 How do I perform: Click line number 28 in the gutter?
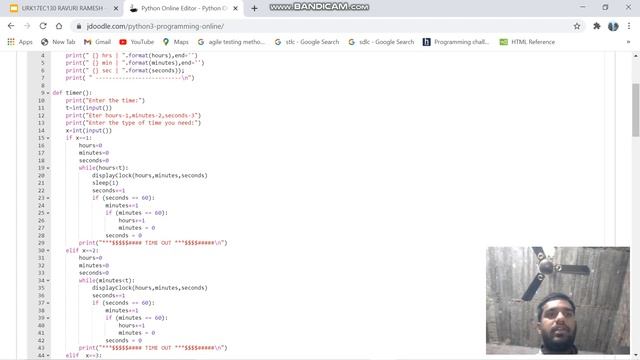click(x=41, y=236)
